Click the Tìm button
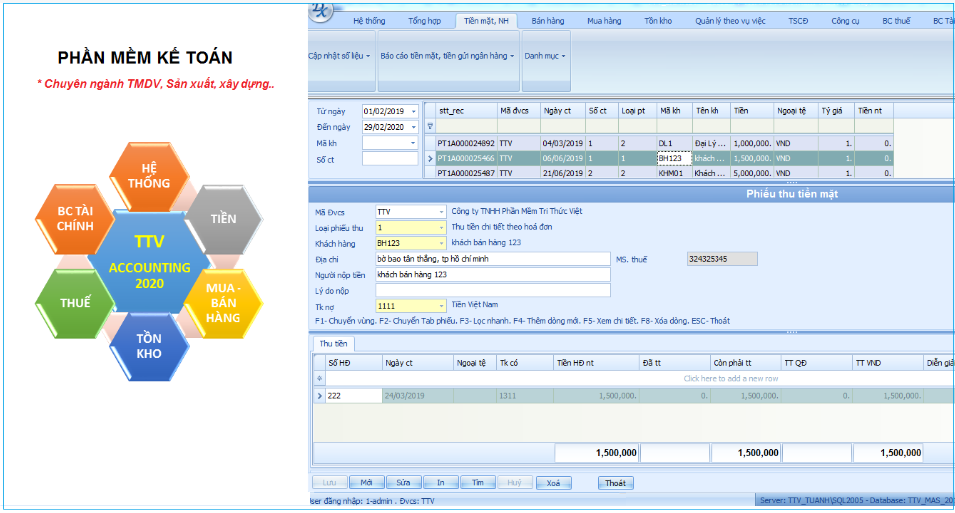 [x=478, y=483]
